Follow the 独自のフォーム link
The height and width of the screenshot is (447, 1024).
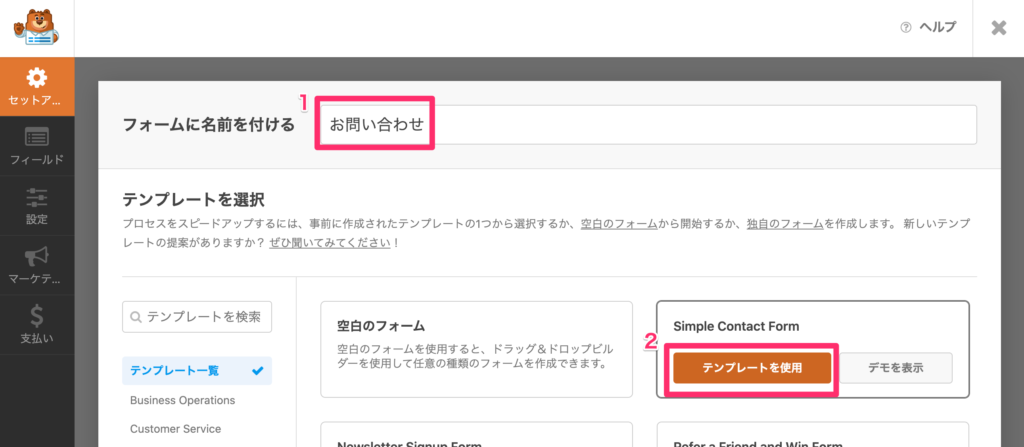786,224
